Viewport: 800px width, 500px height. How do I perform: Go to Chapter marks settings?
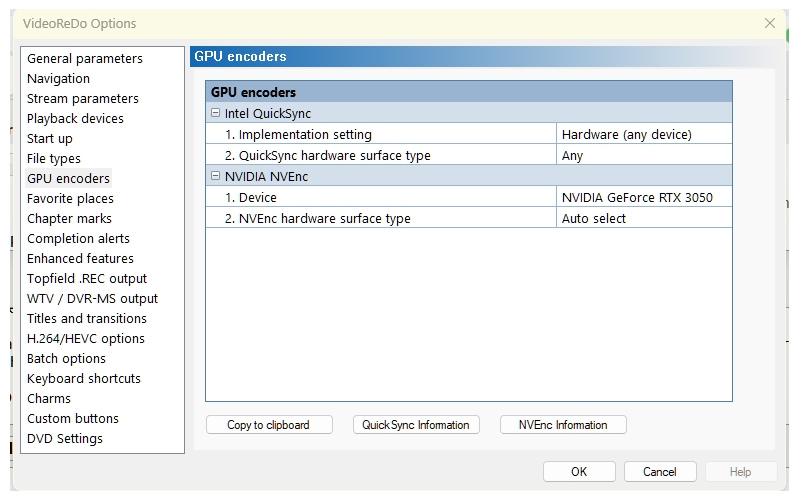tap(69, 218)
